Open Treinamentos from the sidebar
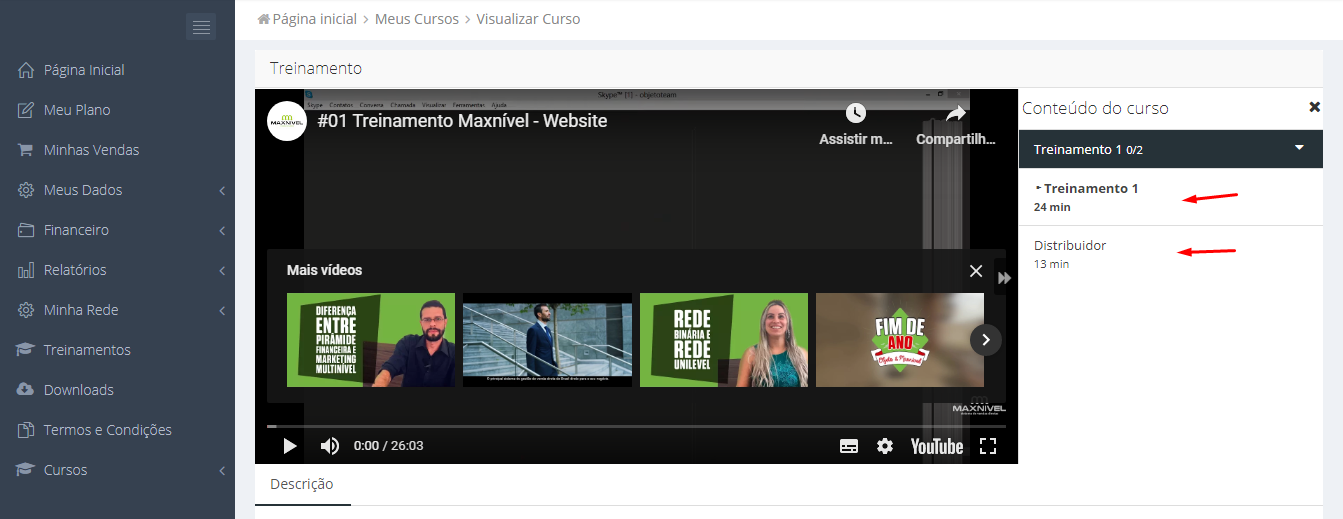 pyautogui.click(x=87, y=350)
